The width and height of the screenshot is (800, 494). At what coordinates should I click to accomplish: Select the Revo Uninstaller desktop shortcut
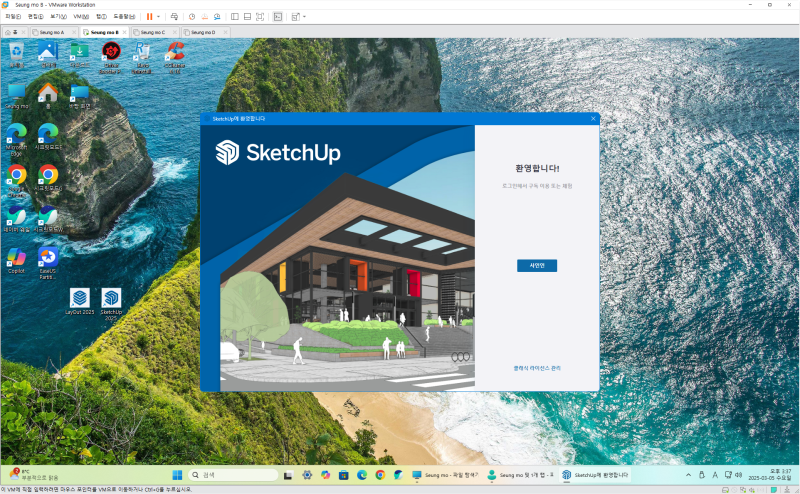click(x=142, y=58)
